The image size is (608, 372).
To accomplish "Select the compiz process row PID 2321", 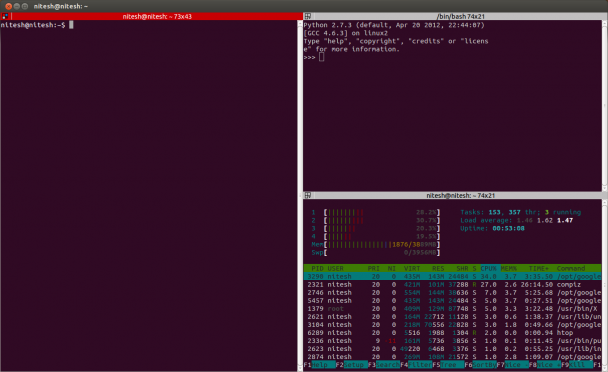I will (x=452, y=284).
